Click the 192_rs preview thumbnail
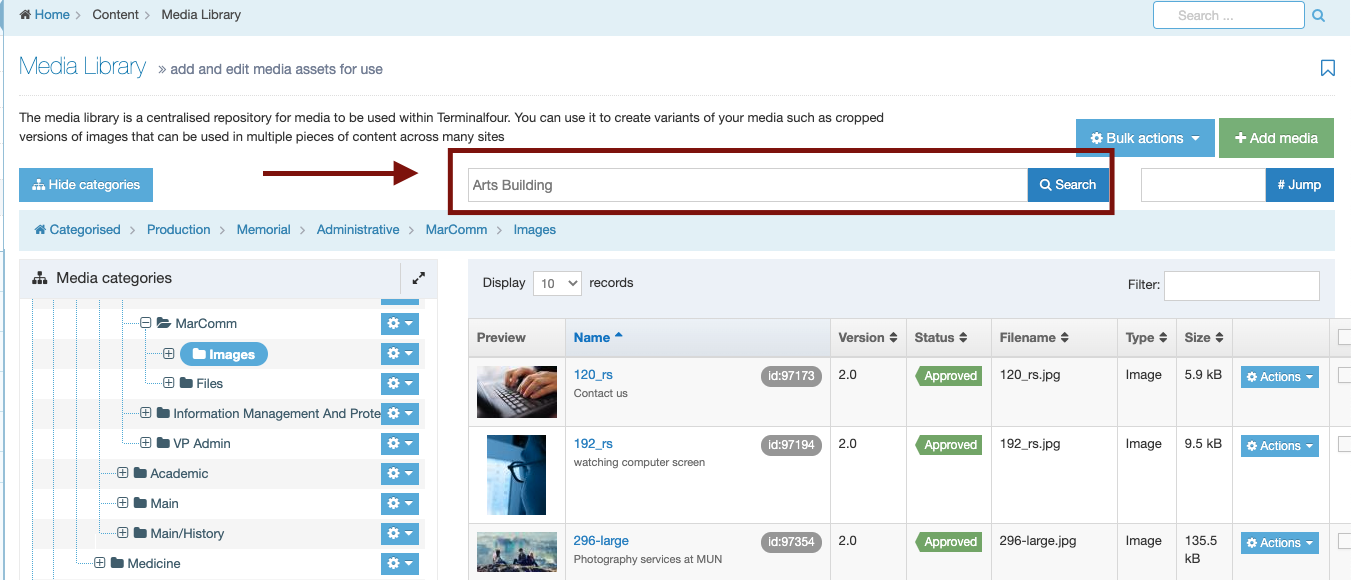The width and height of the screenshot is (1351, 580). pyautogui.click(x=517, y=475)
